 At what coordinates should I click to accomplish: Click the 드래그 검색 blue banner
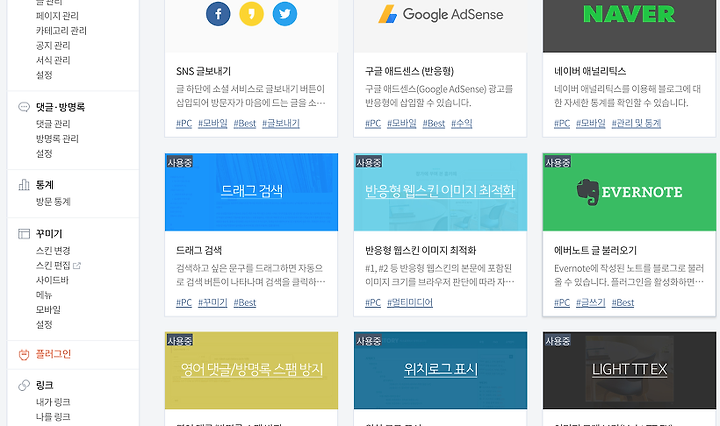(251, 192)
